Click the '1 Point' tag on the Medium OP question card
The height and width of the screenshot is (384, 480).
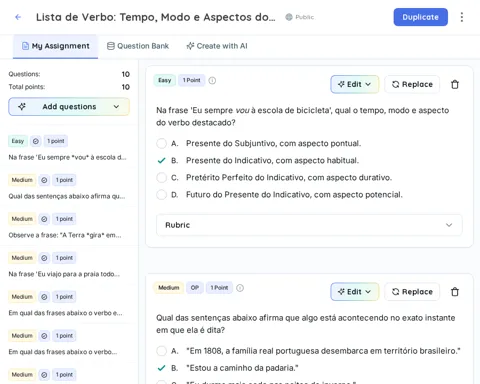pos(219,288)
